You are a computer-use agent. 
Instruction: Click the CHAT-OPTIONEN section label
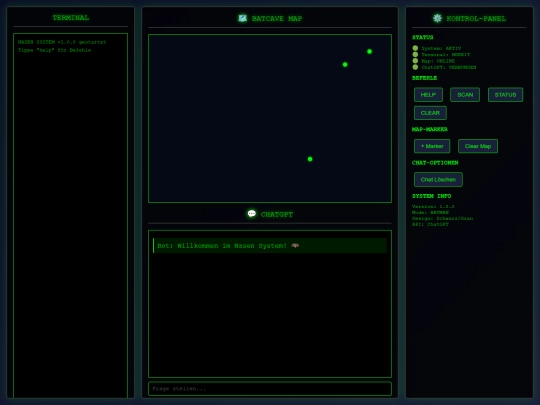click(x=435, y=163)
